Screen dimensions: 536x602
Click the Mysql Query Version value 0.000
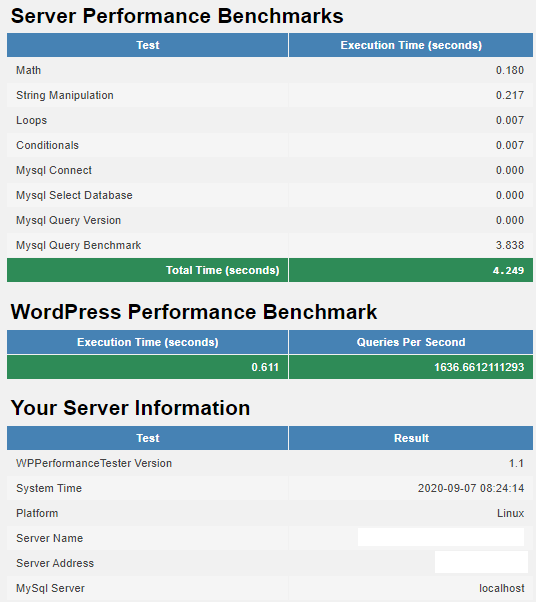click(x=510, y=220)
